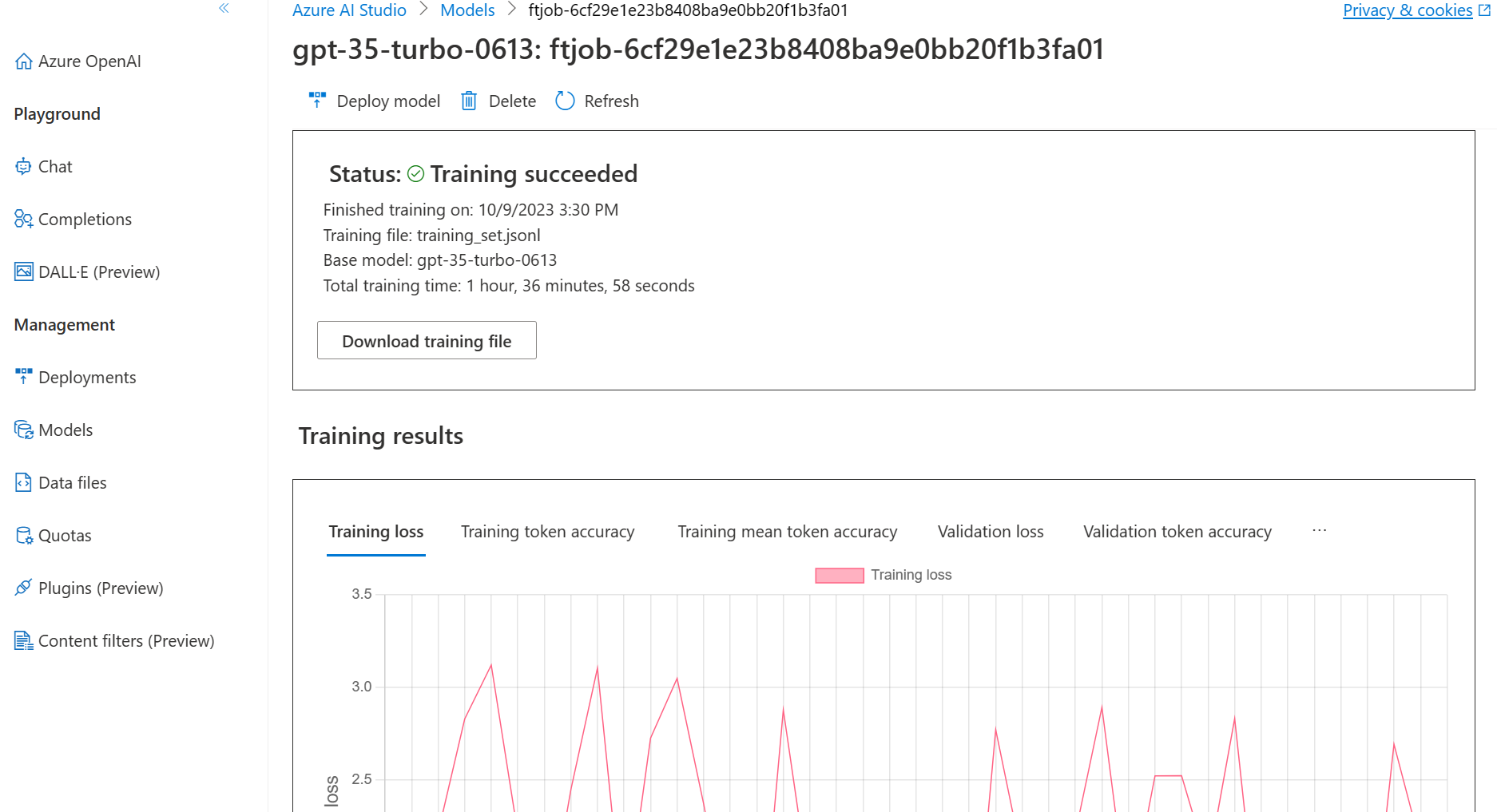Image resolution: width=1497 pixels, height=812 pixels.
Task: Click the Deploy model toolbar icon
Action: [317, 101]
